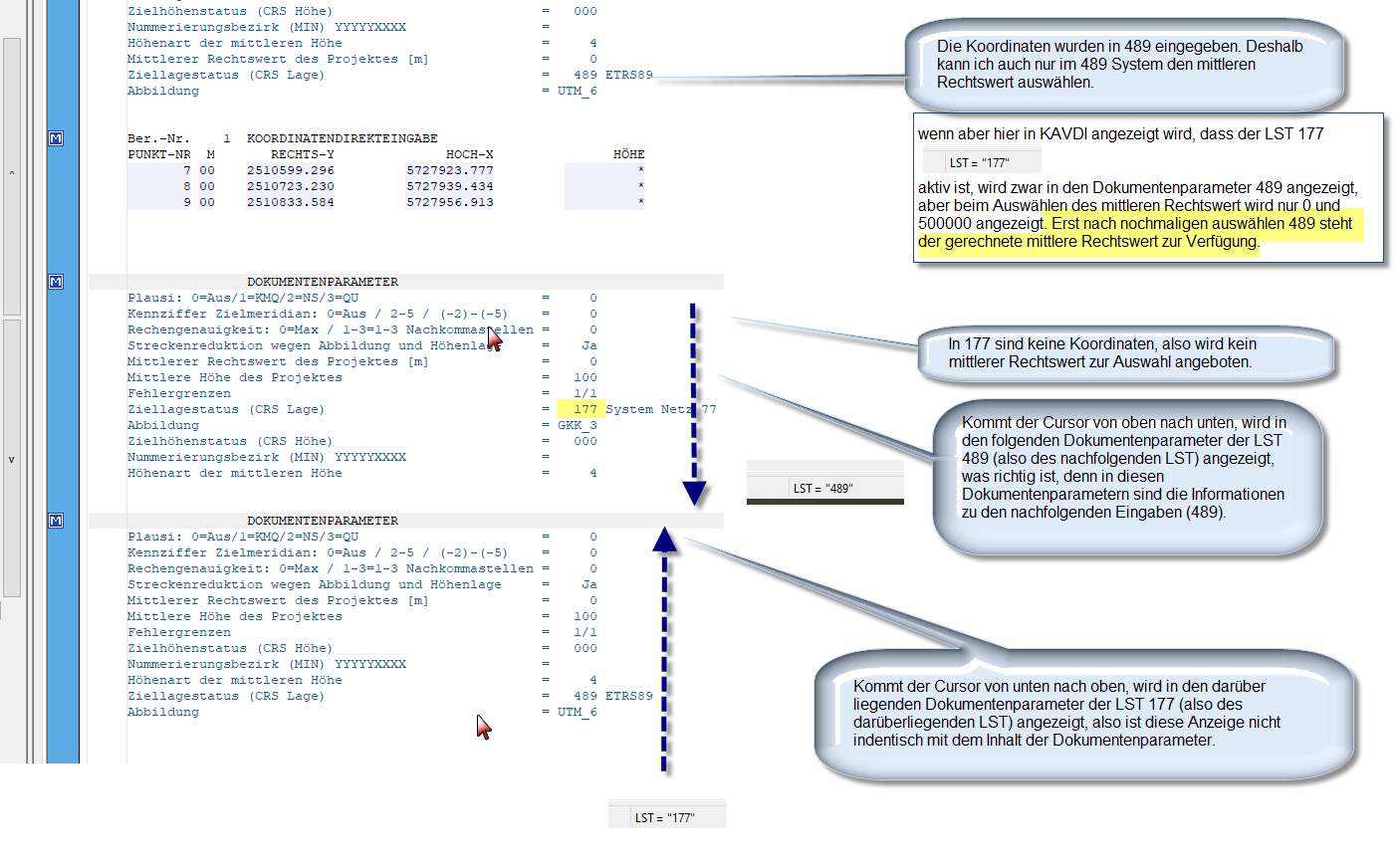Click the punkt number 8 cell
The image size is (1397, 868).
tap(186, 186)
